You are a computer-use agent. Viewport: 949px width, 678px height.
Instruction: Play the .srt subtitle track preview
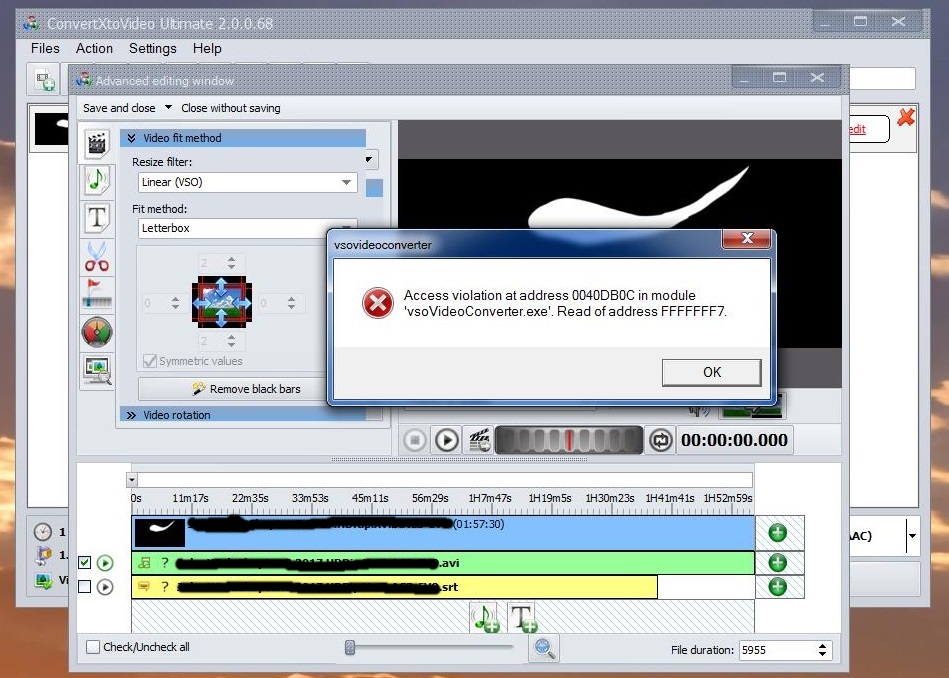coord(105,587)
